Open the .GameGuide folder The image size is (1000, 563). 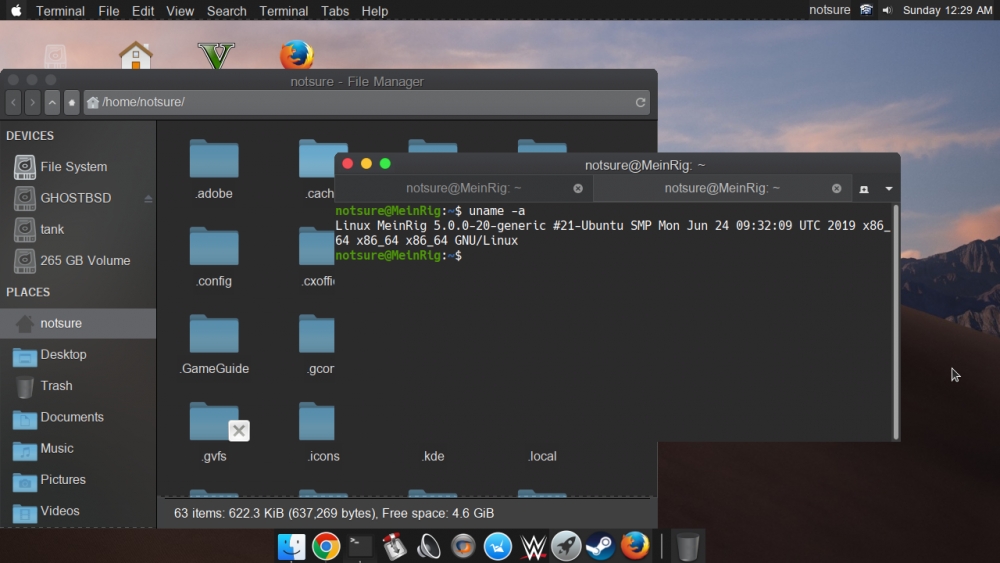point(214,344)
